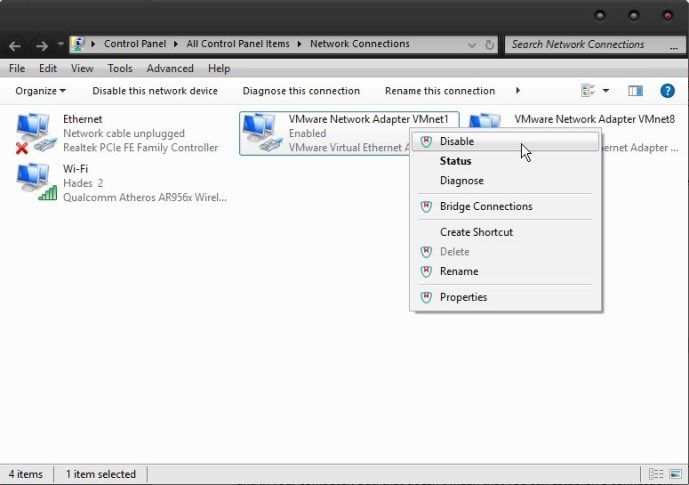Click Disable this network device
This screenshot has width=689, height=485.
155,91
